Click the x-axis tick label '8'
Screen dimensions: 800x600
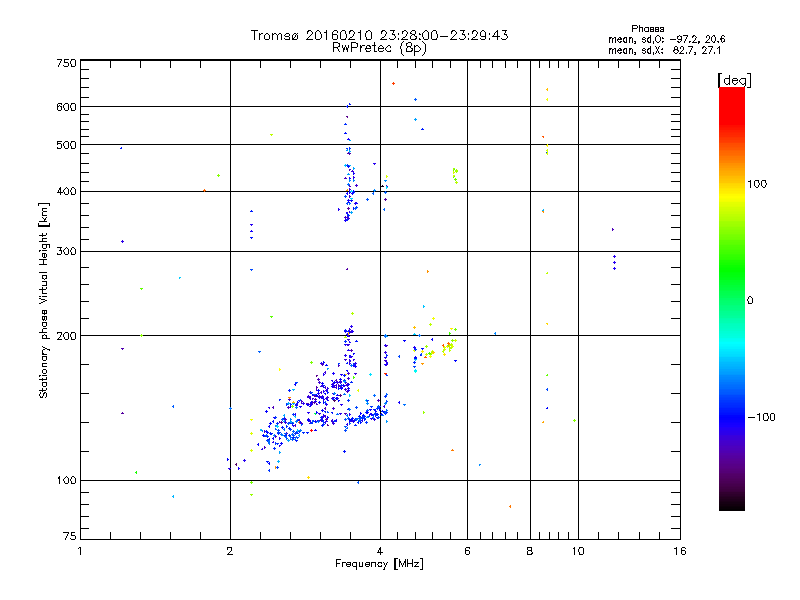[530, 551]
